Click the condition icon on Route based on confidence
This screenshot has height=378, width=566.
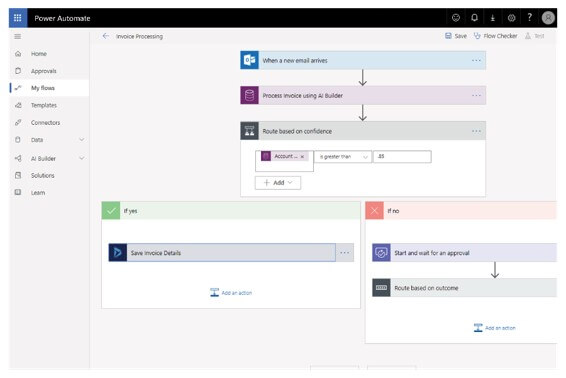point(249,131)
